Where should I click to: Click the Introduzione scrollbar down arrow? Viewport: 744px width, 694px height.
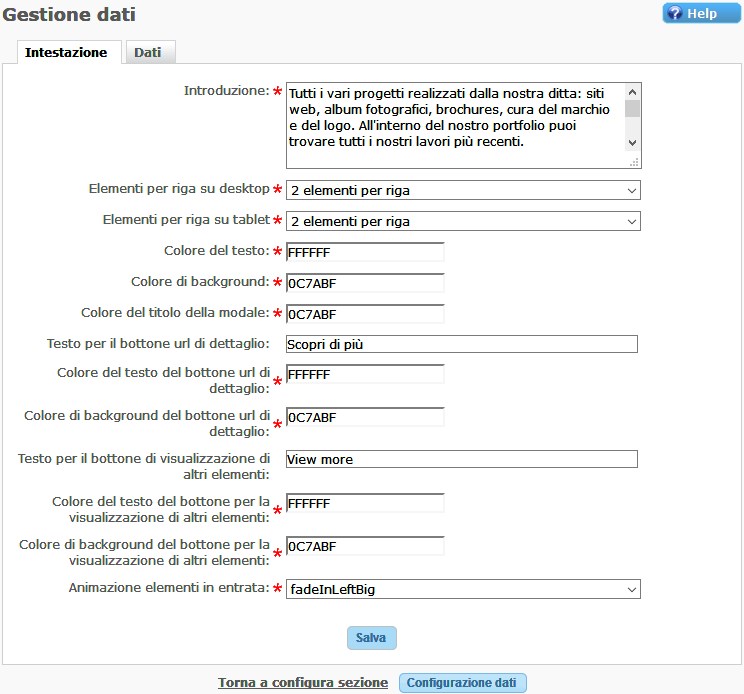point(632,141)
